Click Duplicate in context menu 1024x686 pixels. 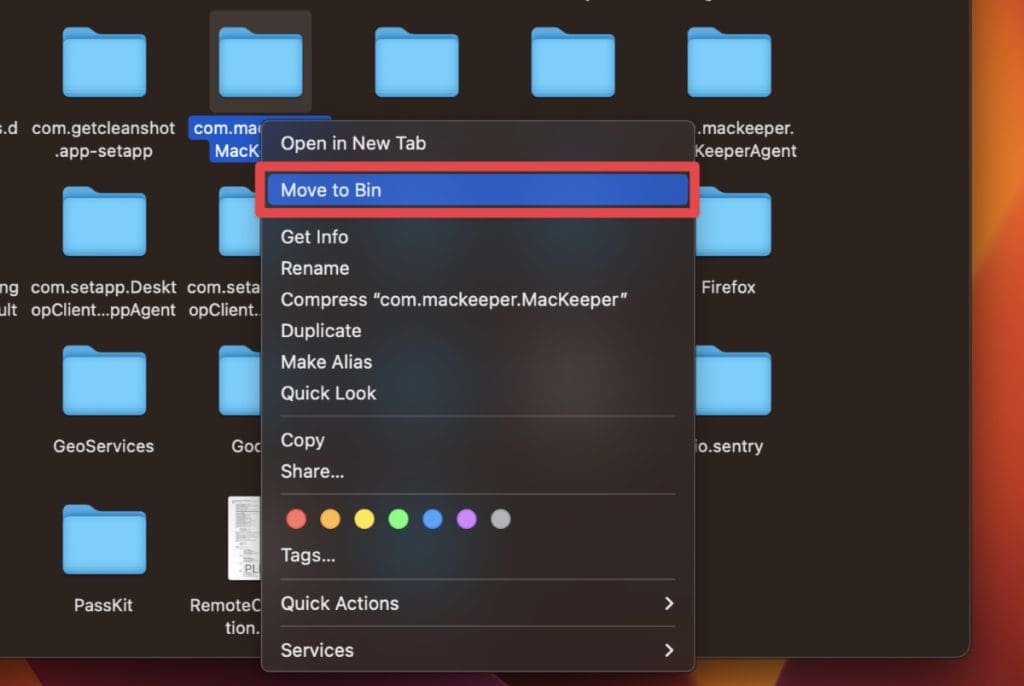321,330
